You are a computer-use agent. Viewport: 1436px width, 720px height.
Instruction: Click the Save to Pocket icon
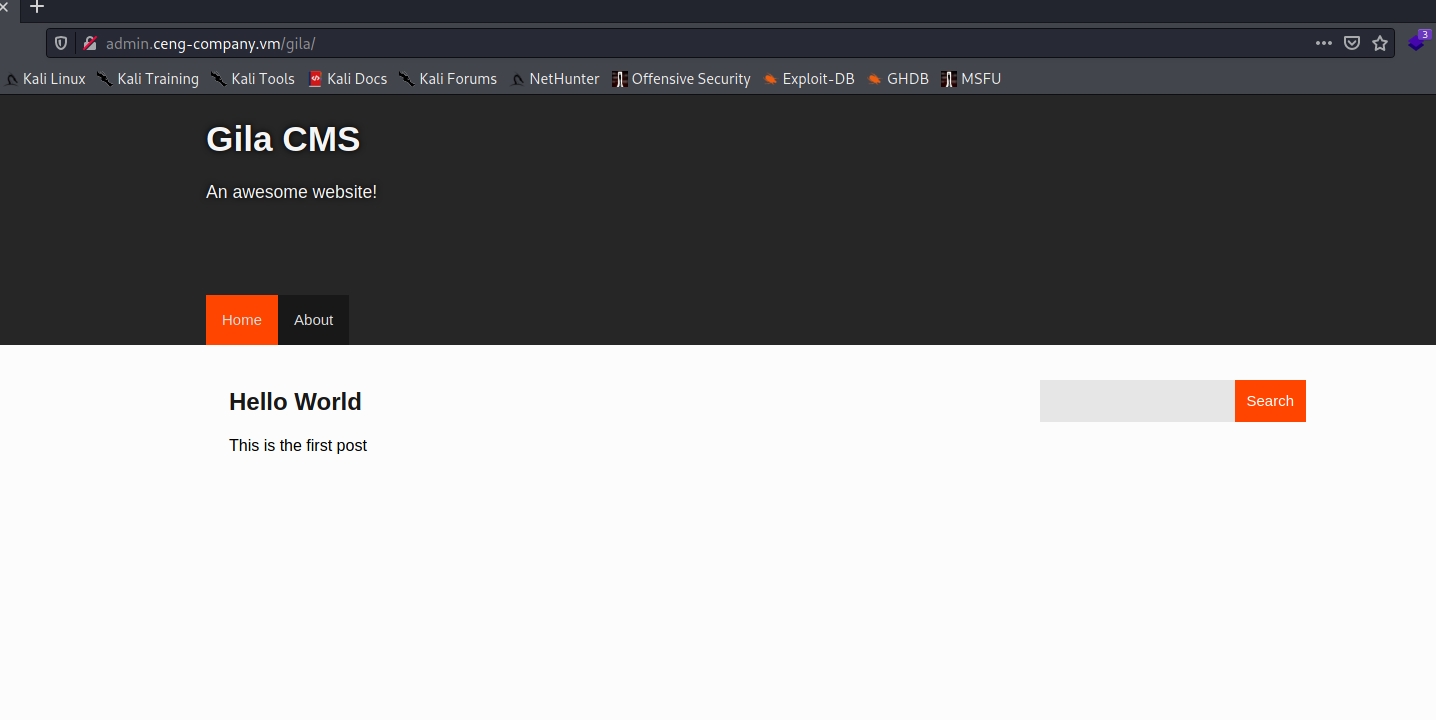(x=1352, y=43)
